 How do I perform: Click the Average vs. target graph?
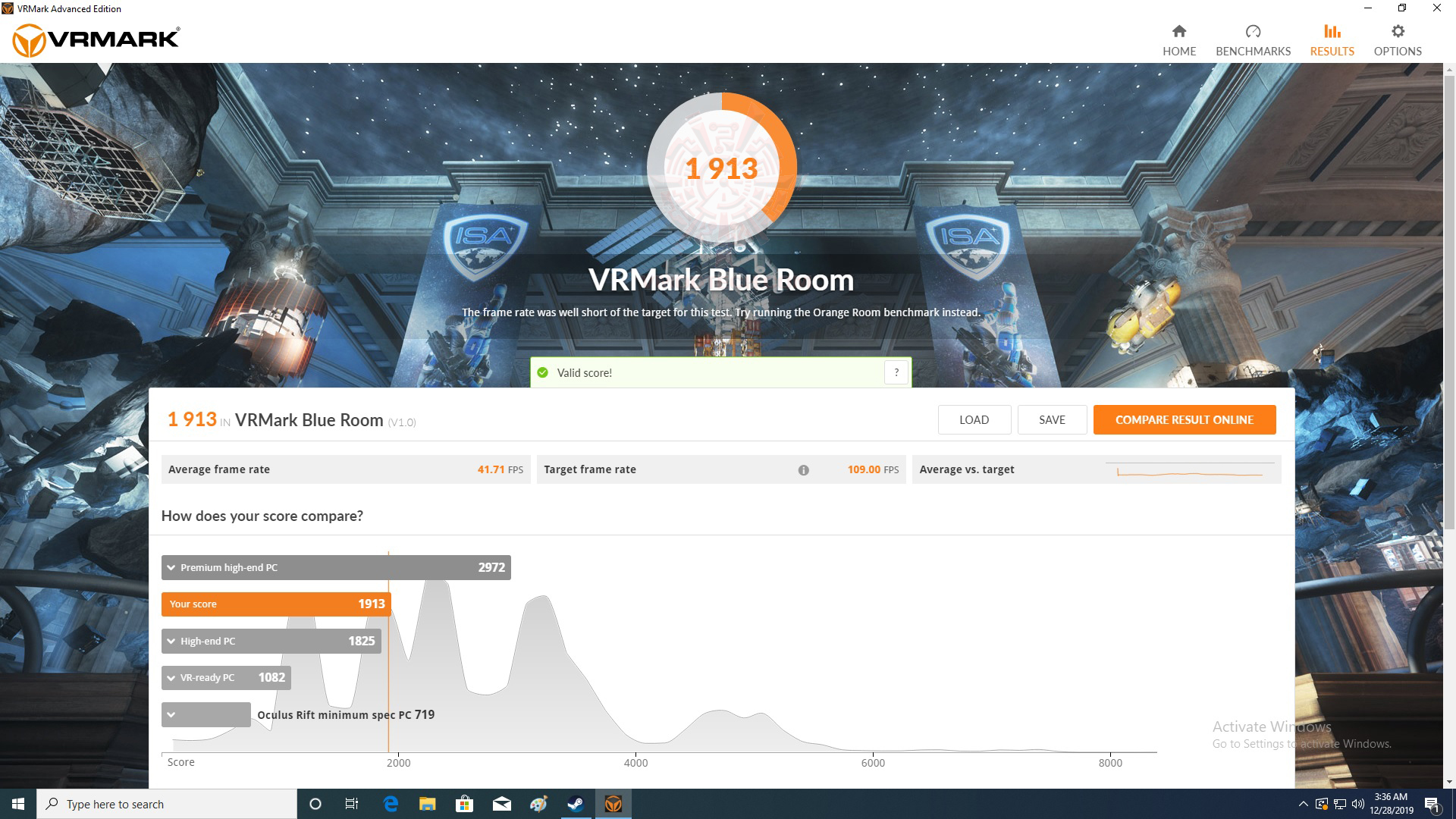point(1189,470)
